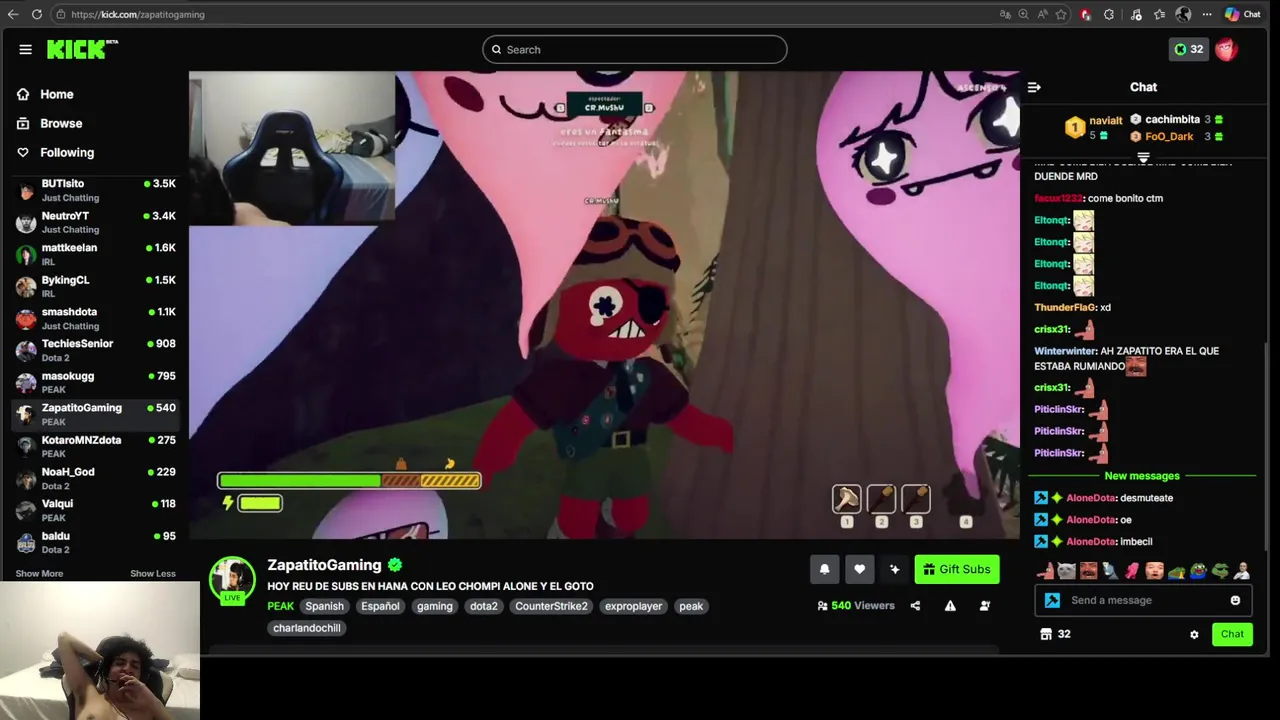Report stream with warning triangle icon
1280x720 pixels.
(x=950, y=606)
